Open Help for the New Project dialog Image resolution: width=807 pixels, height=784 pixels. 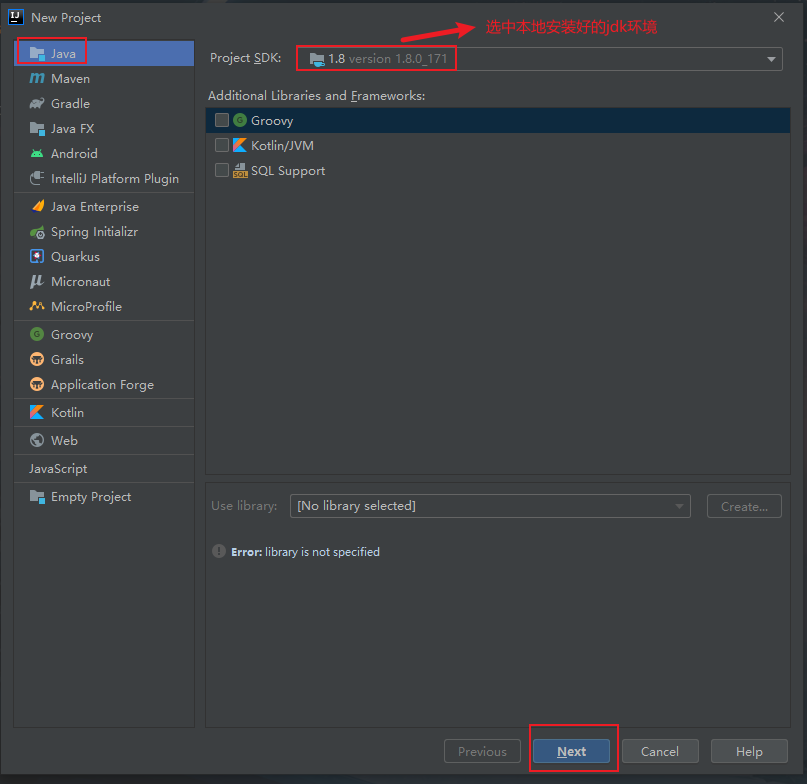point(748,752)
